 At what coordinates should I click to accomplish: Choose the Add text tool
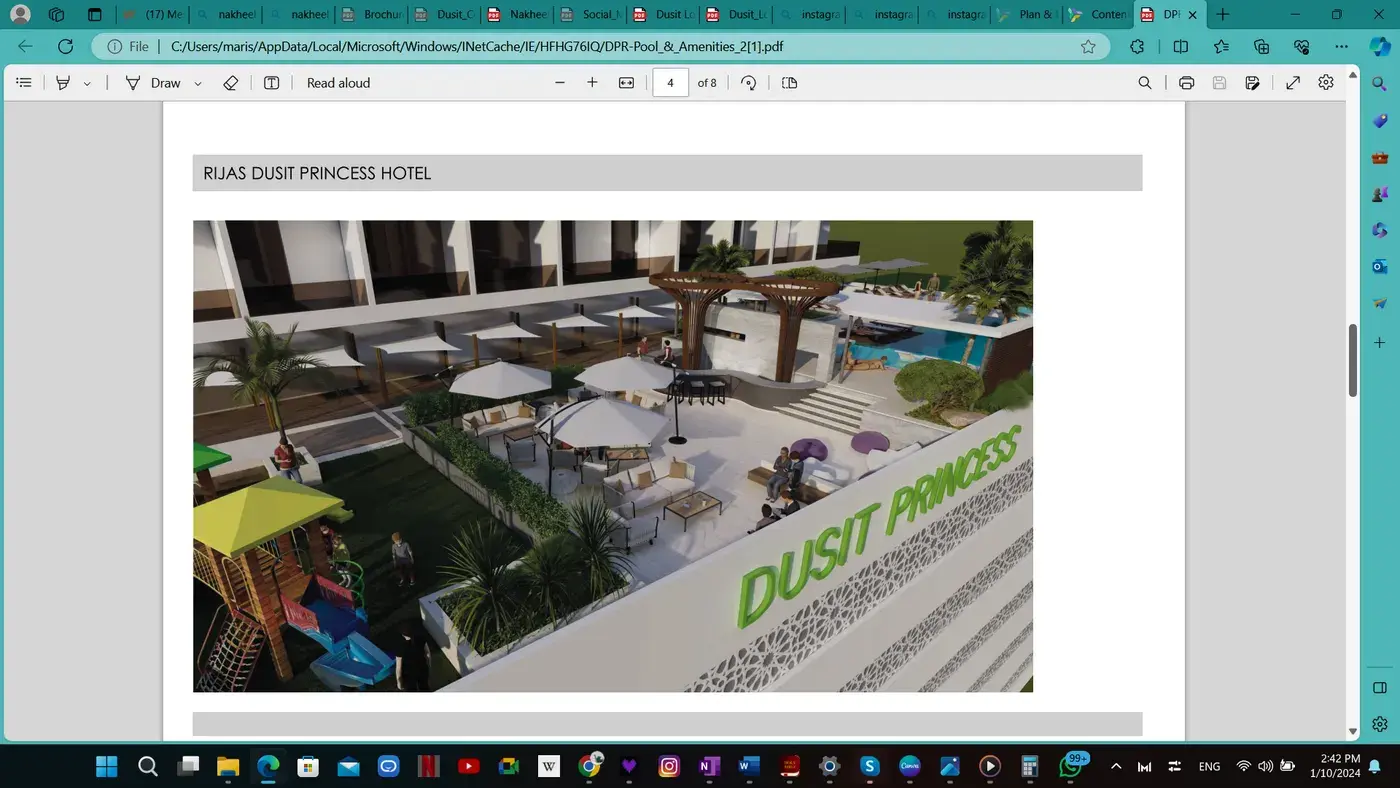[x=271, y=83]
